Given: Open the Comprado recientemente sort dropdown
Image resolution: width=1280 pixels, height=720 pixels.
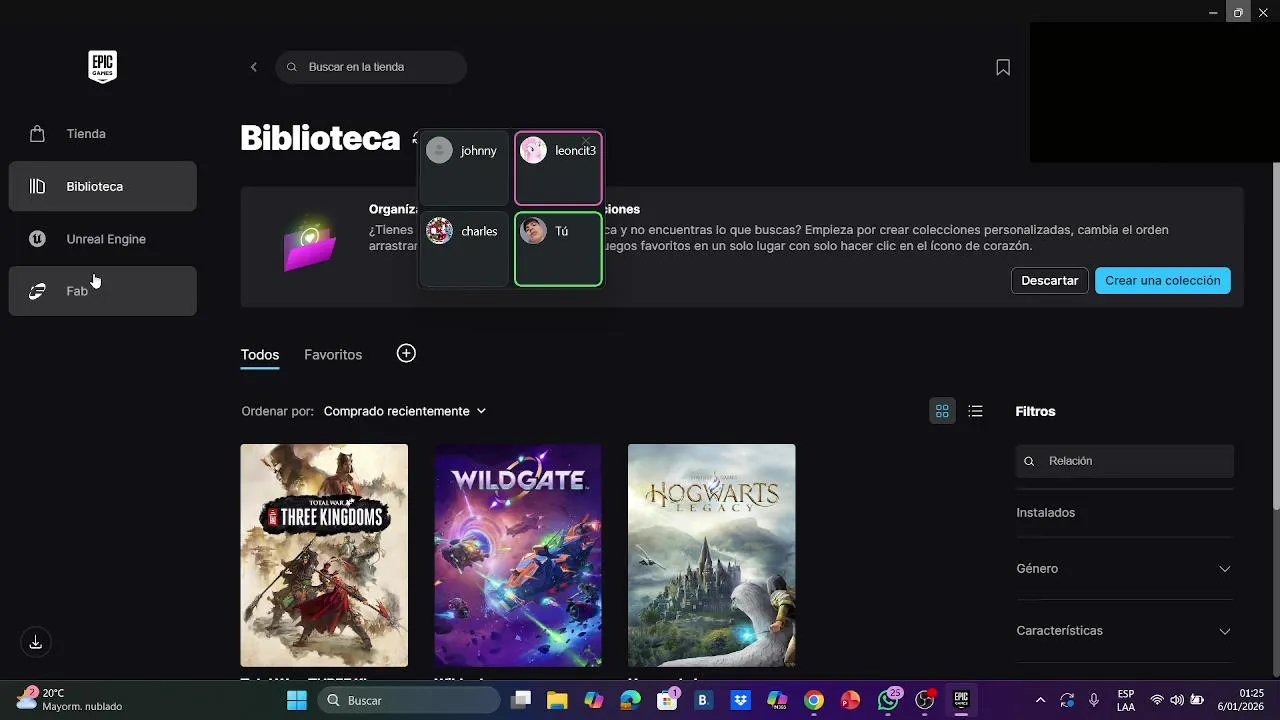Looking at the screenshot, I should [405, 411].
